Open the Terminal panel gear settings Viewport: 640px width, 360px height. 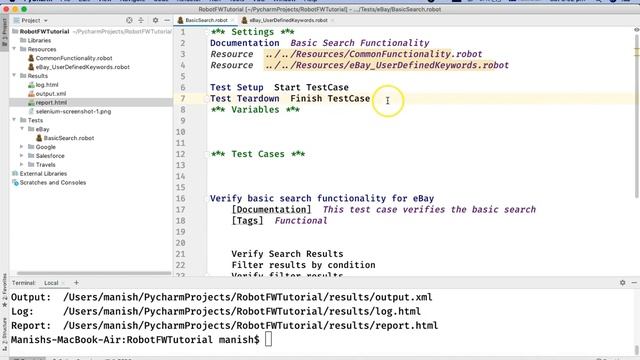(622, 282)
